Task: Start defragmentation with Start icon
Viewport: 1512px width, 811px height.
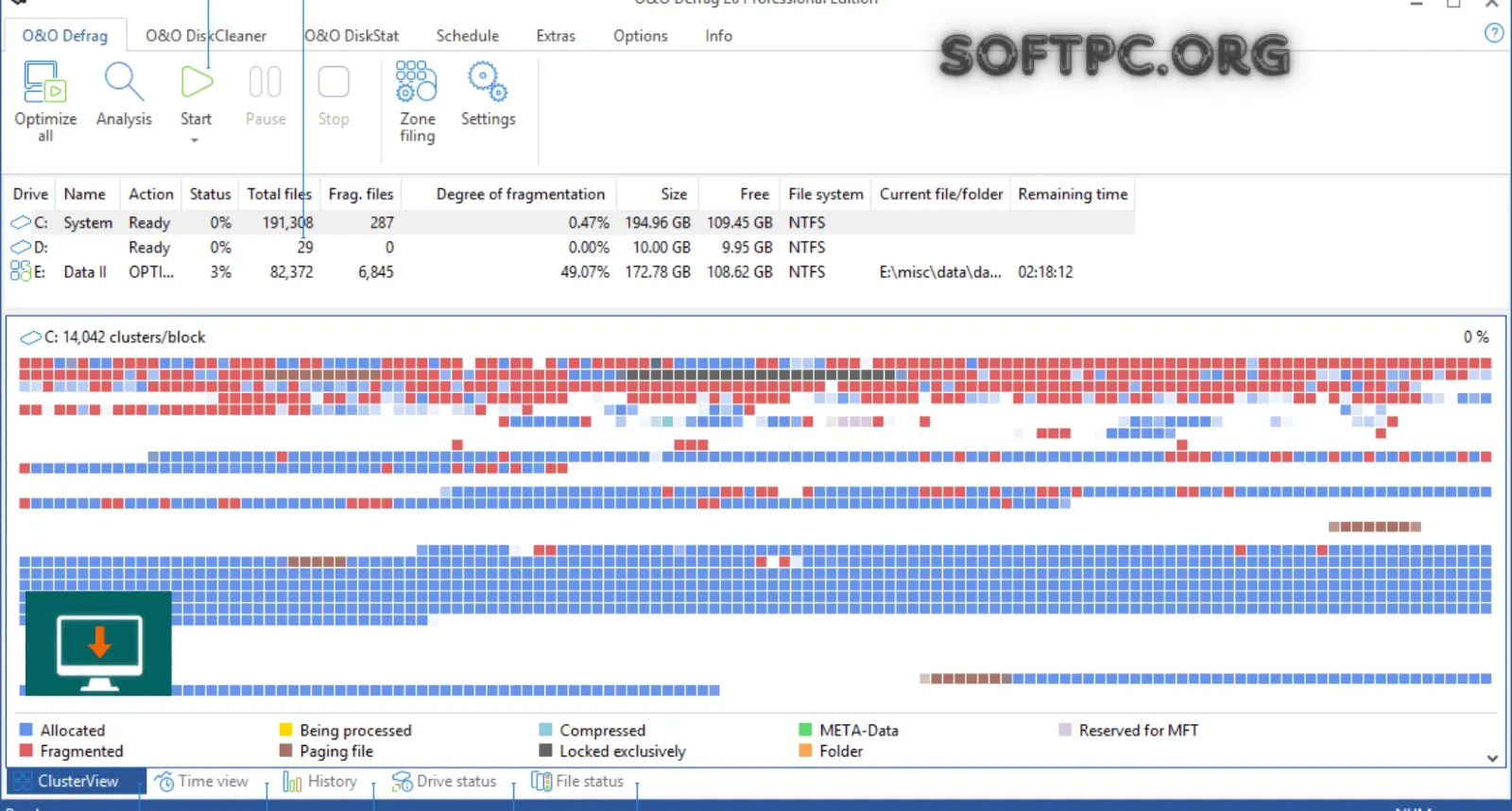Action: coord(197,83)
